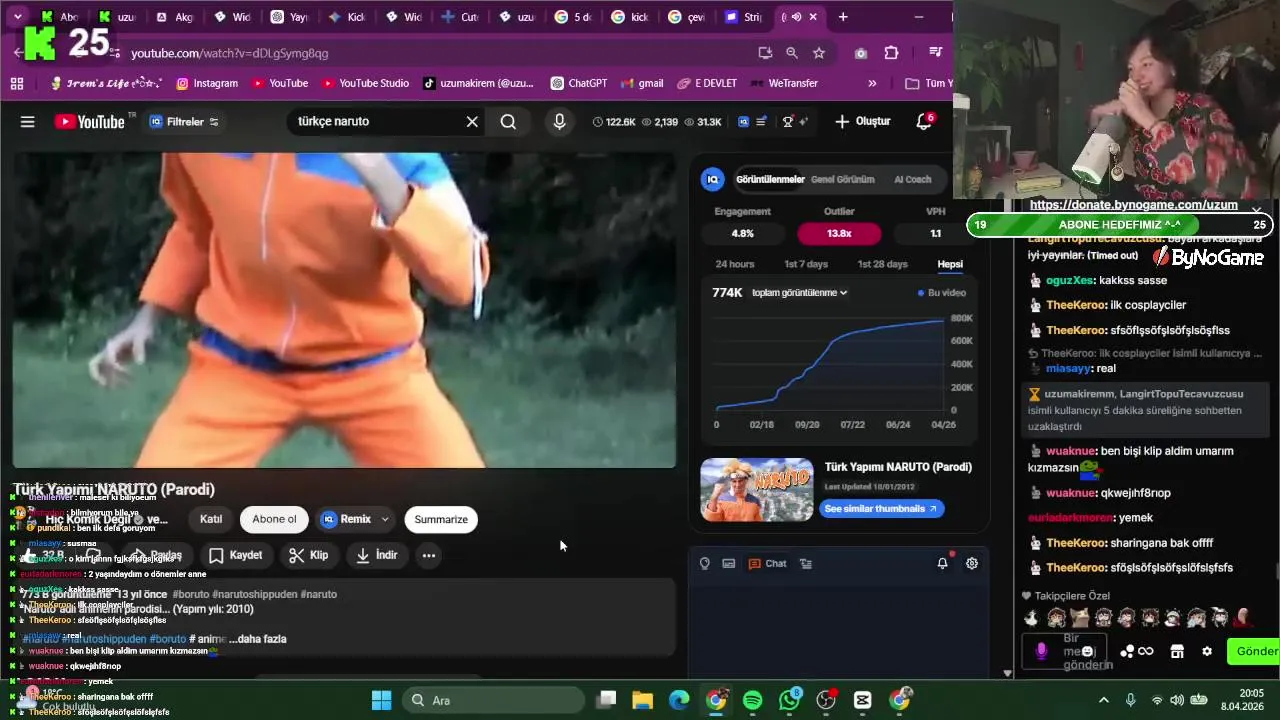The image size is (1280, 720).
Task: Clear the search query with the X
Action: click(472, 122)
